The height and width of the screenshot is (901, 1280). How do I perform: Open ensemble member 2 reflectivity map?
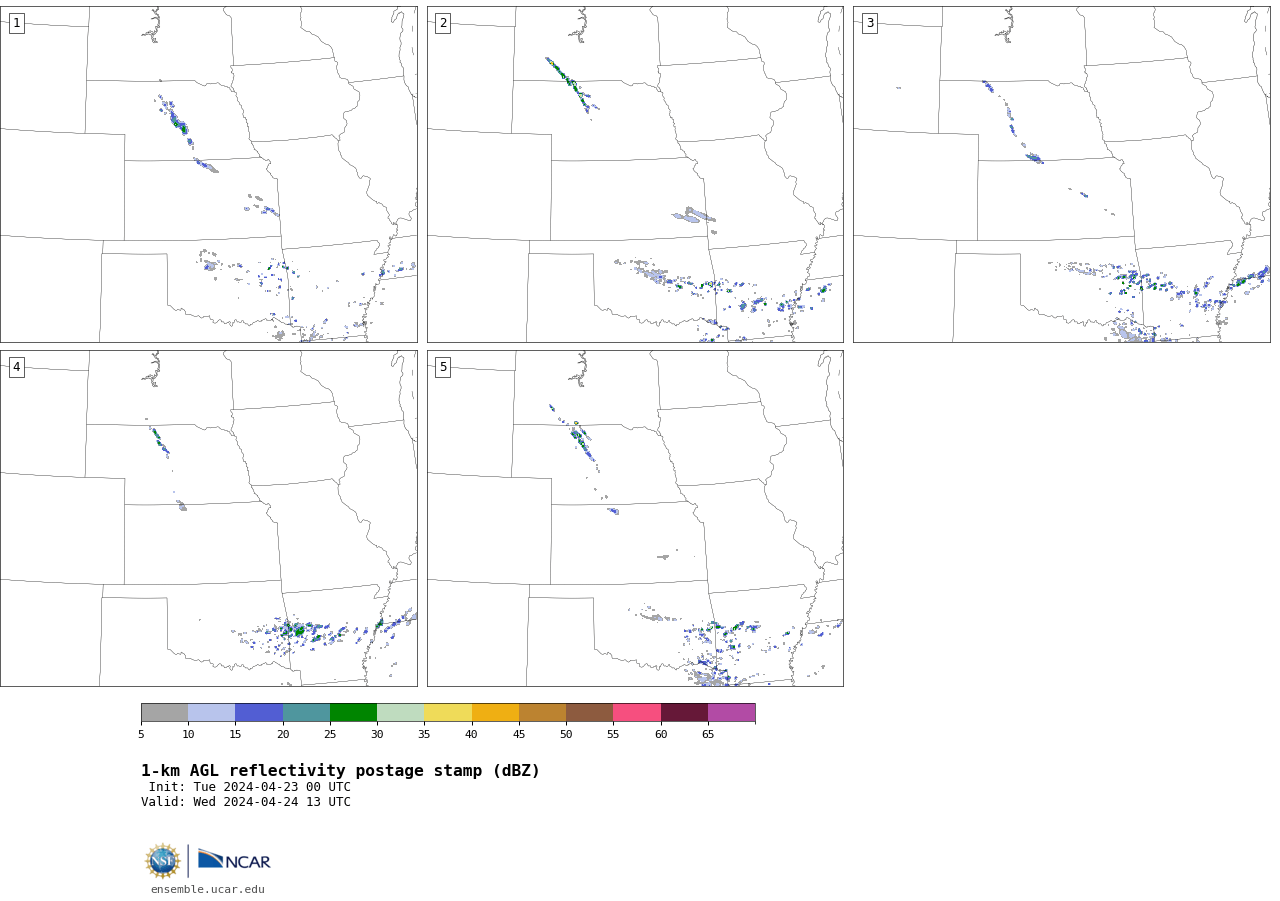pyautogui.click(x=635, y=174)
